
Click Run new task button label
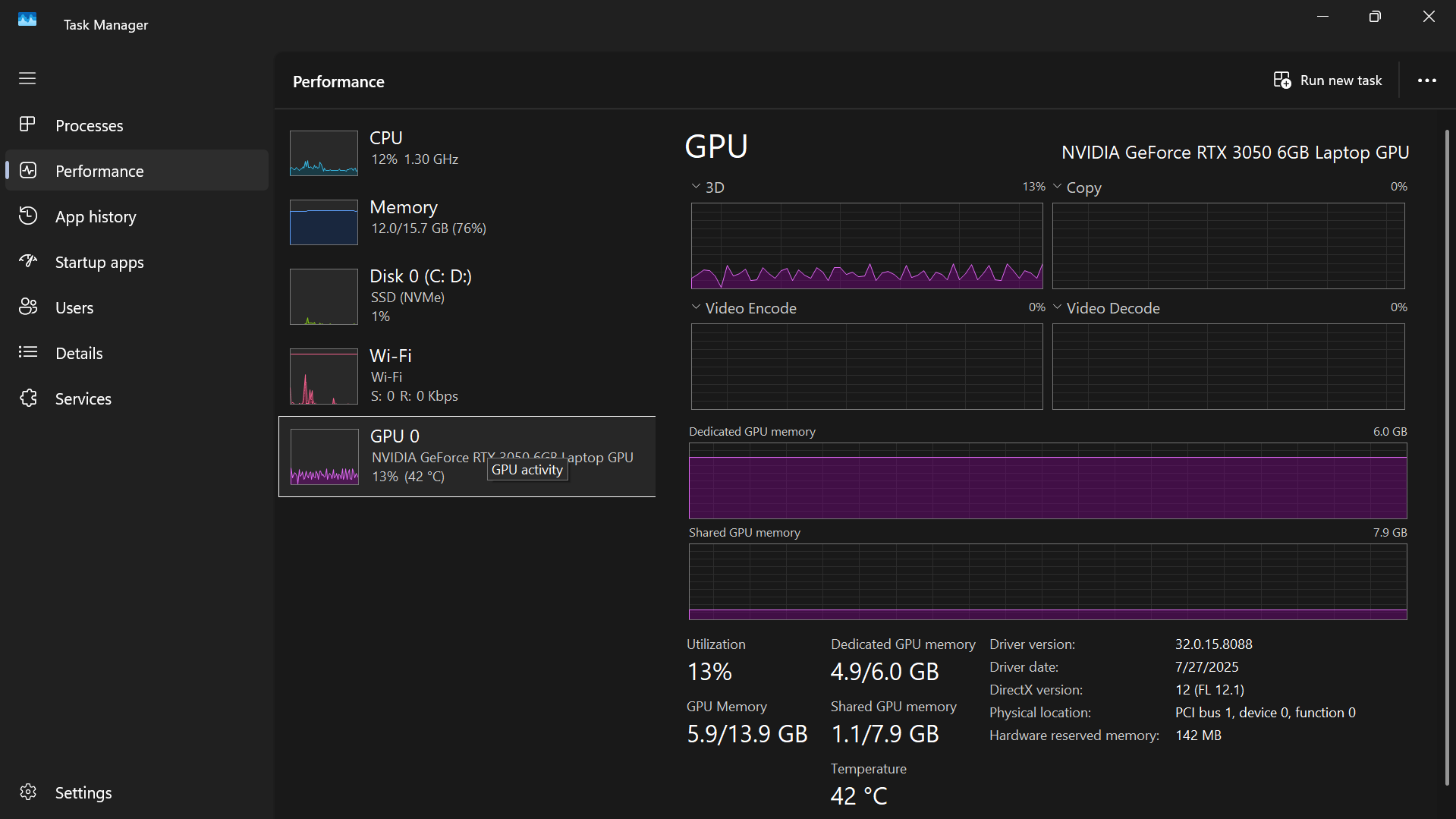coord(1341,80)
